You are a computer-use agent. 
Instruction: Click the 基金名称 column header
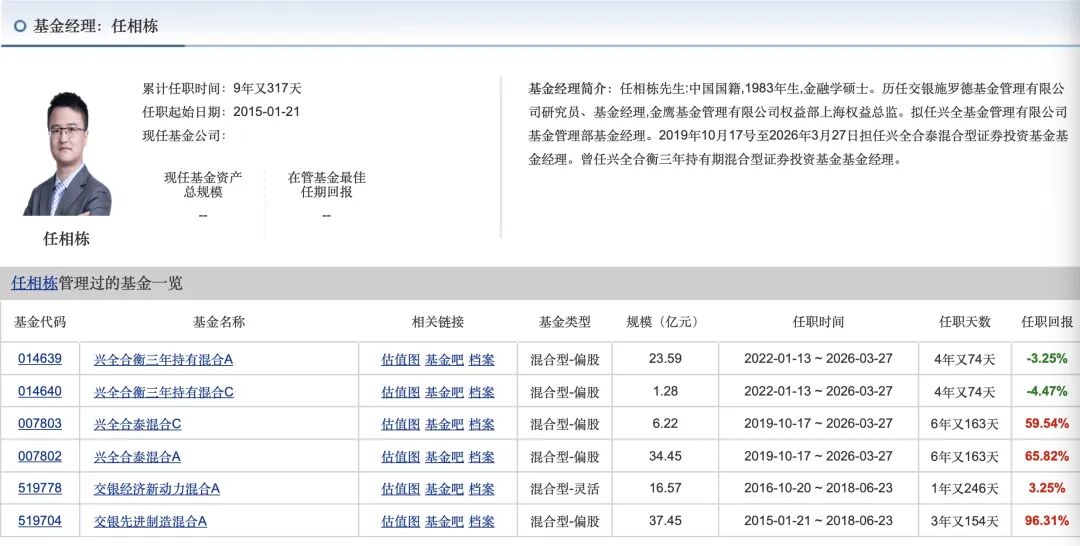pos(218,322)
